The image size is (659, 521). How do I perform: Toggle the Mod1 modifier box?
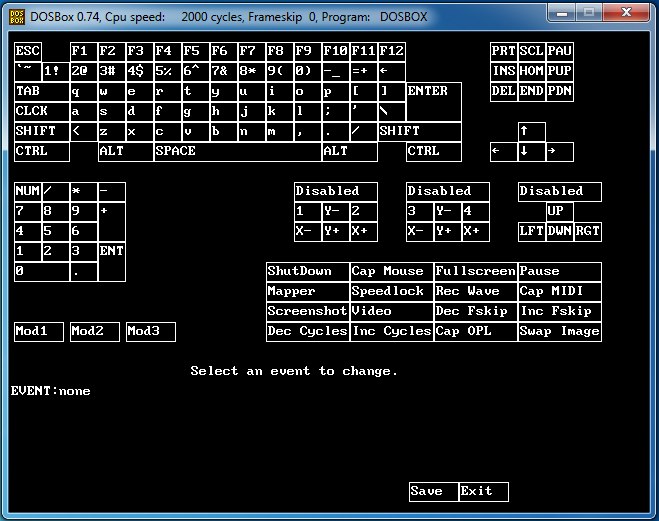39,332
